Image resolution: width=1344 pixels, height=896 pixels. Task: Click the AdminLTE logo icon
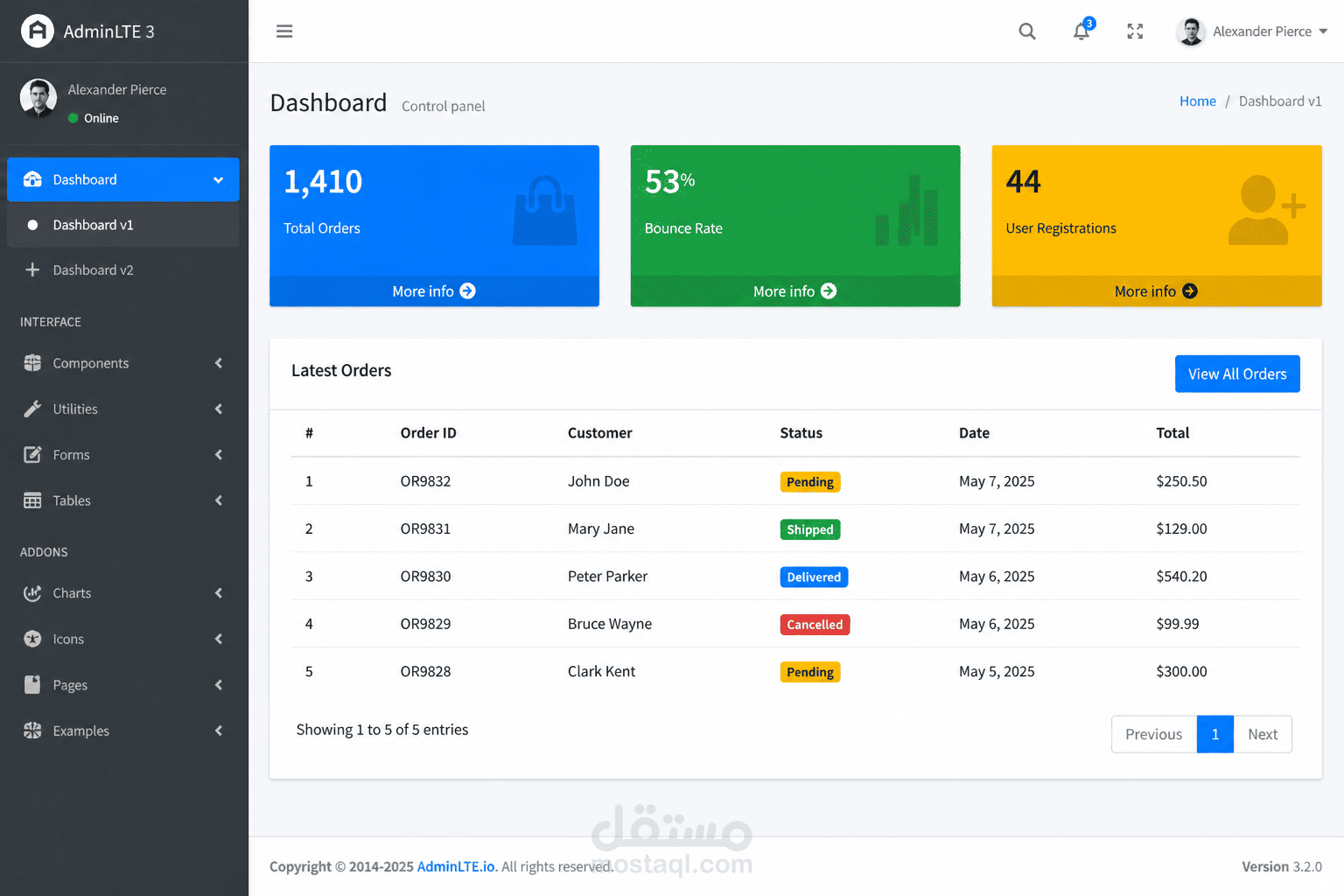point(37,31)
